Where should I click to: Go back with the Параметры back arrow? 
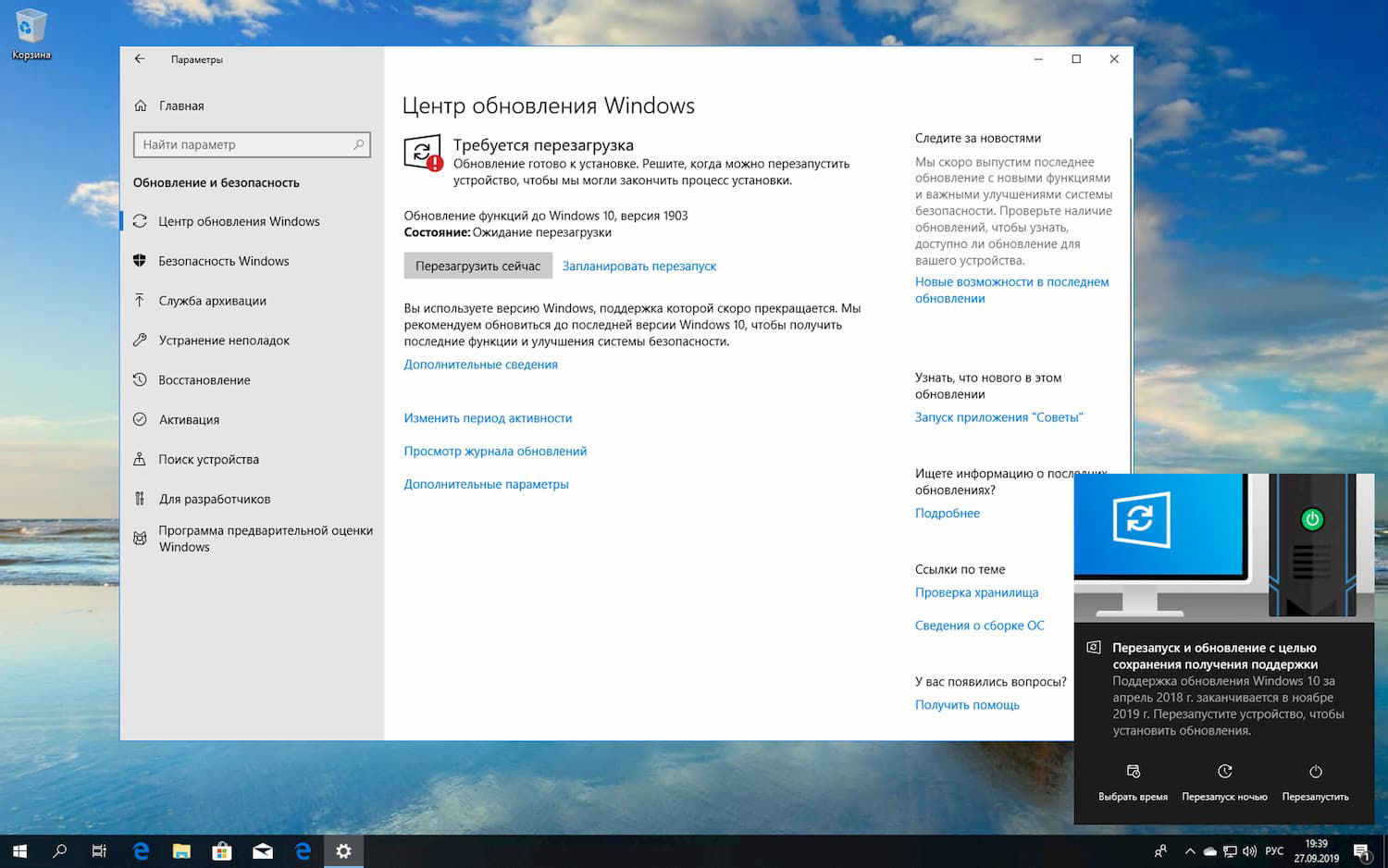pyautogui.click(x=140, y=59)
